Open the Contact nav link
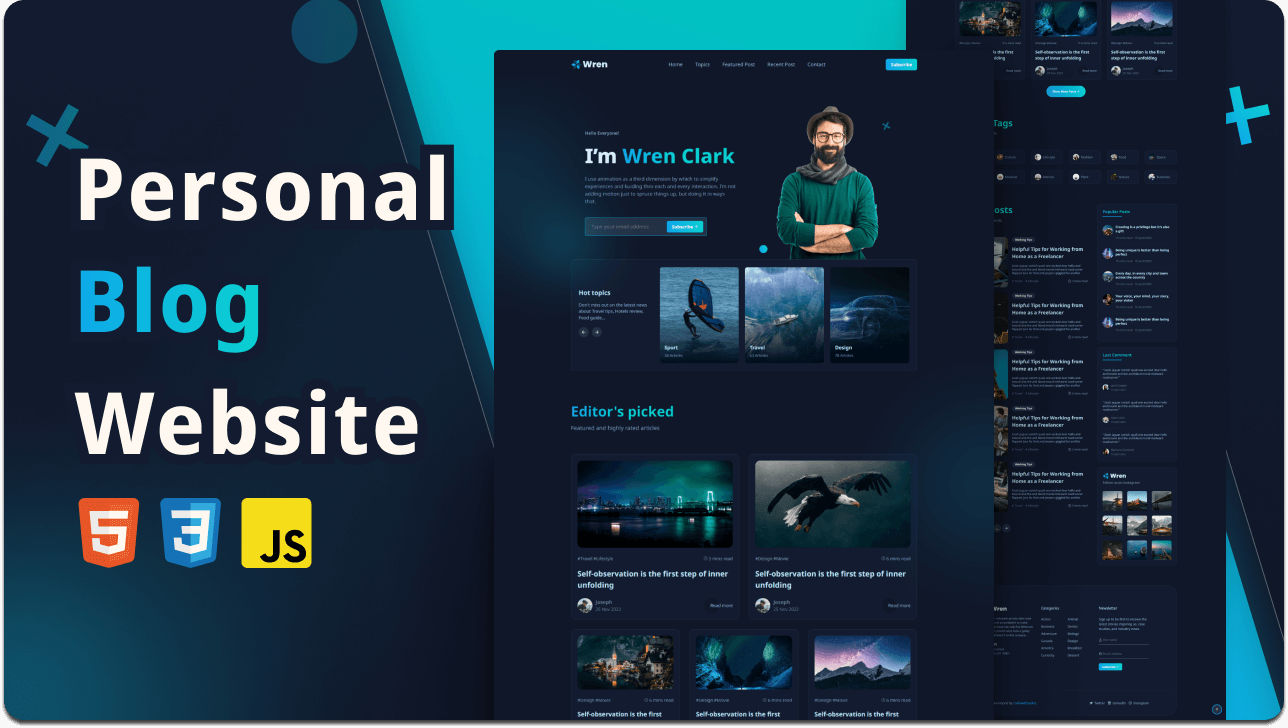This screenshot has width=1288, height=728. pos(816,65)
